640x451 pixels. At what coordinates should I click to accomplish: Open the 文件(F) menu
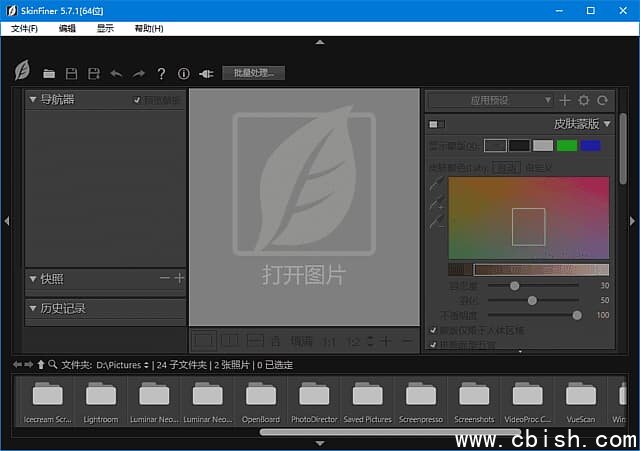point(24,29)
